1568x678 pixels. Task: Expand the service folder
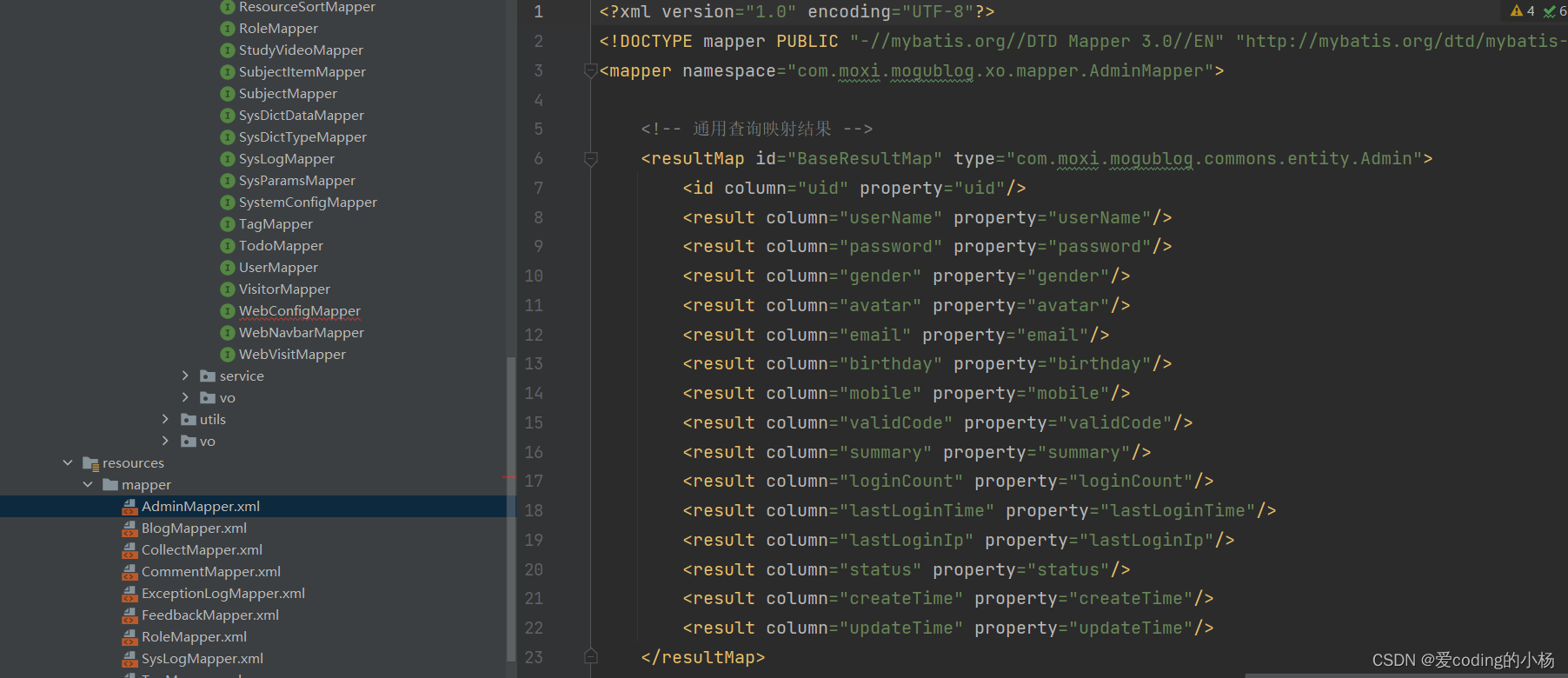[185, 376]
